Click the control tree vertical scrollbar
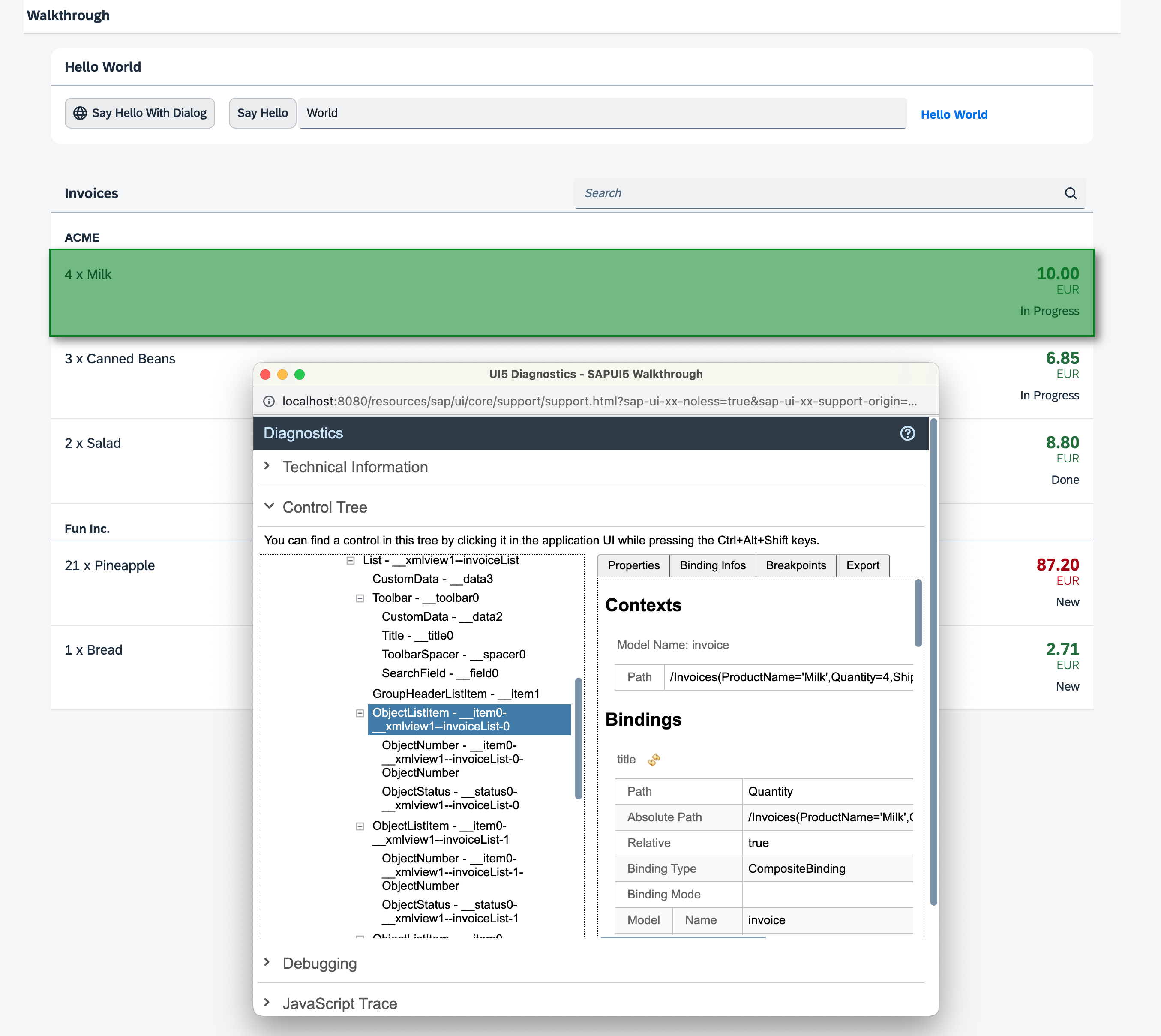1161x1036 pixels. tap(578, 738)
